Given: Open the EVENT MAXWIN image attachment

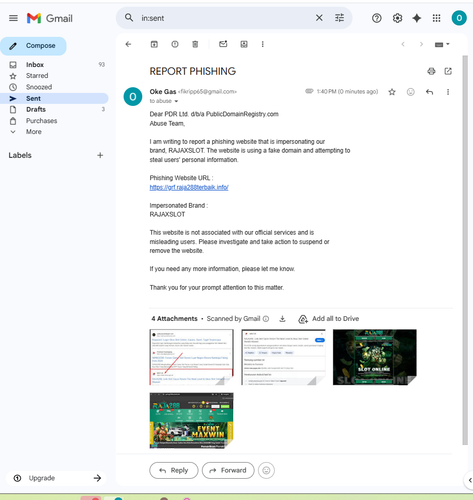Looking at the screenshot, I should point(191,421).
